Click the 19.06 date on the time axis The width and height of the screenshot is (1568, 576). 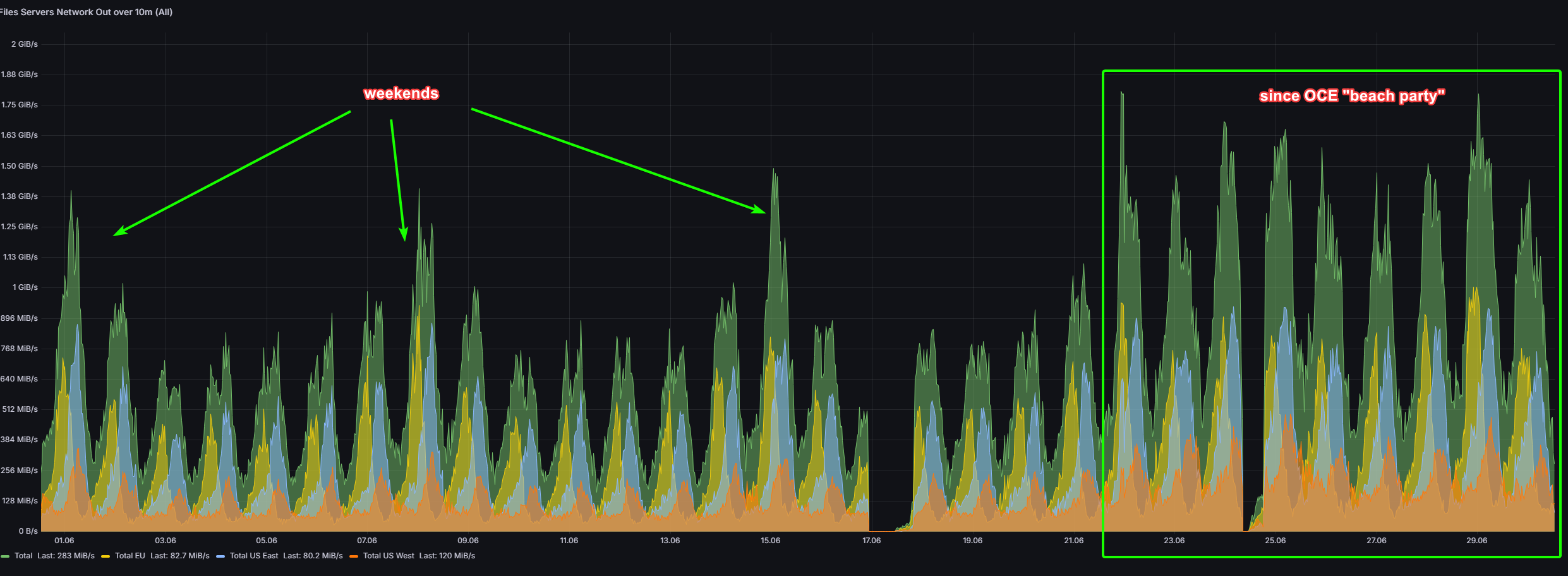(973, 541)
